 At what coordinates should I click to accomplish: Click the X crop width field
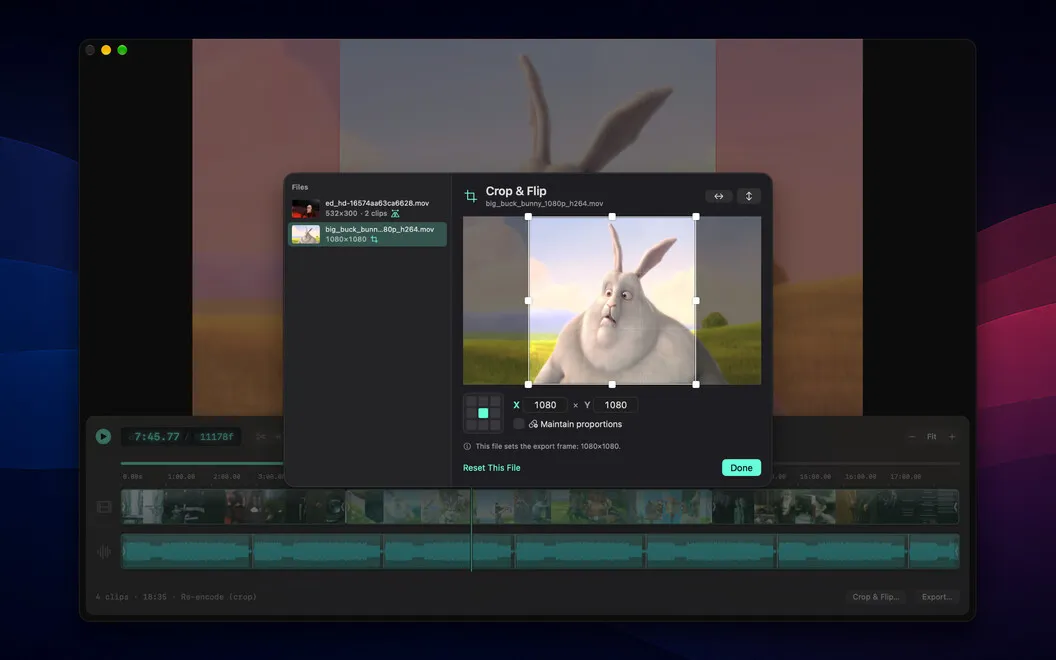point(545,405)
